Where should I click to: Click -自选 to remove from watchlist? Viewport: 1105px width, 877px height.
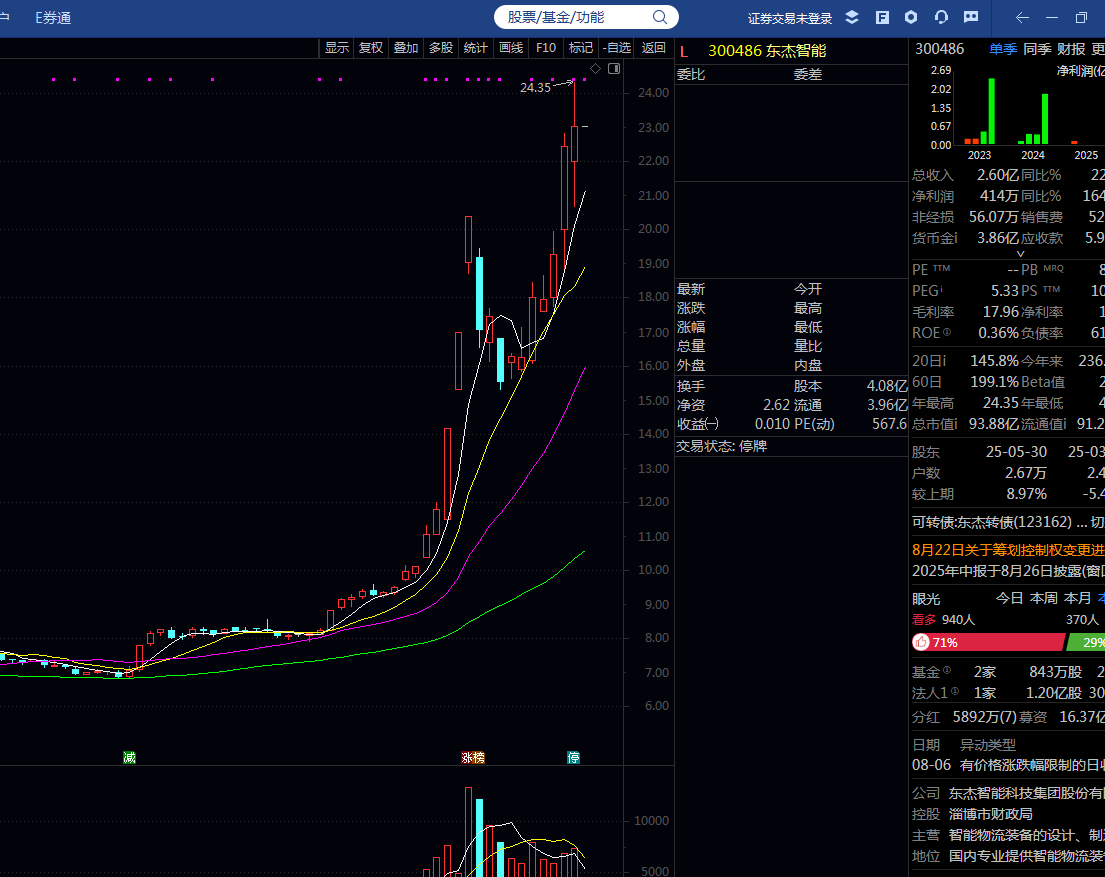617,48
